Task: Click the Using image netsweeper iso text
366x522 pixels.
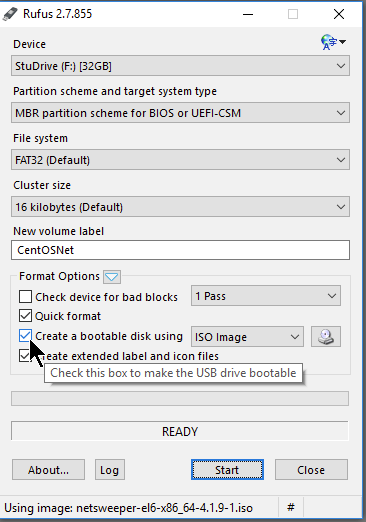Action: pyautogui.click(x=128, y=508)
